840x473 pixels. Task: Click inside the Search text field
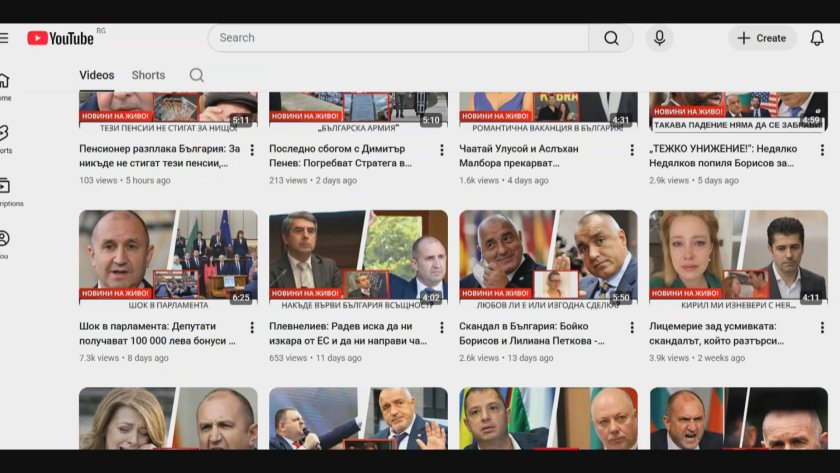point(400,38)
